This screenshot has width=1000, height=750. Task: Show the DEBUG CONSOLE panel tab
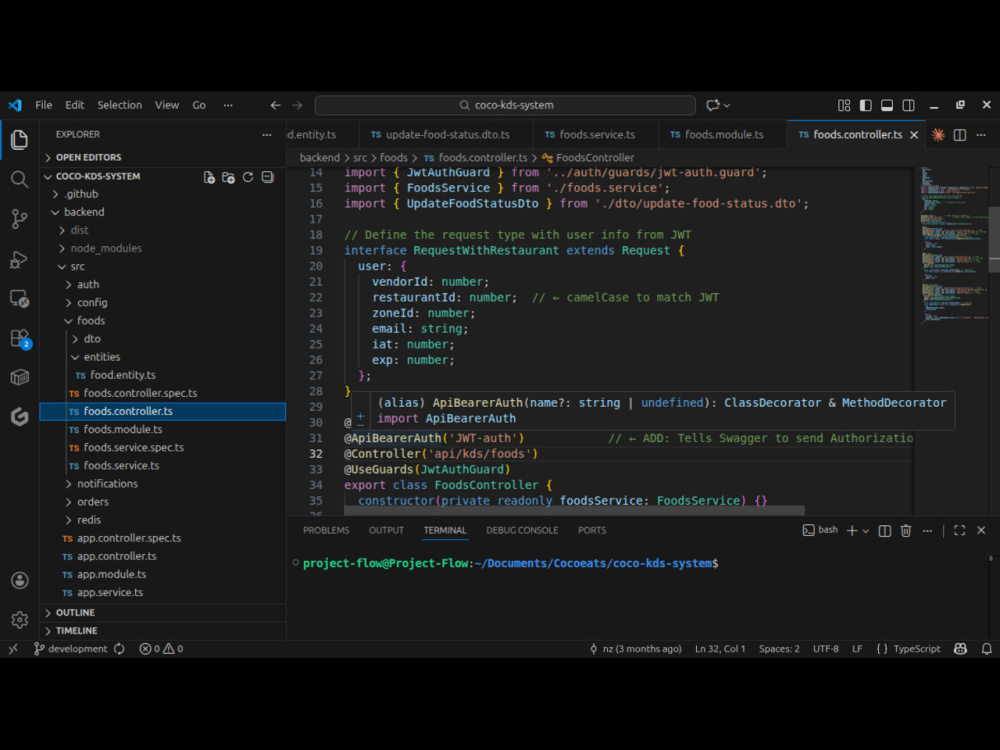[522, 531]
